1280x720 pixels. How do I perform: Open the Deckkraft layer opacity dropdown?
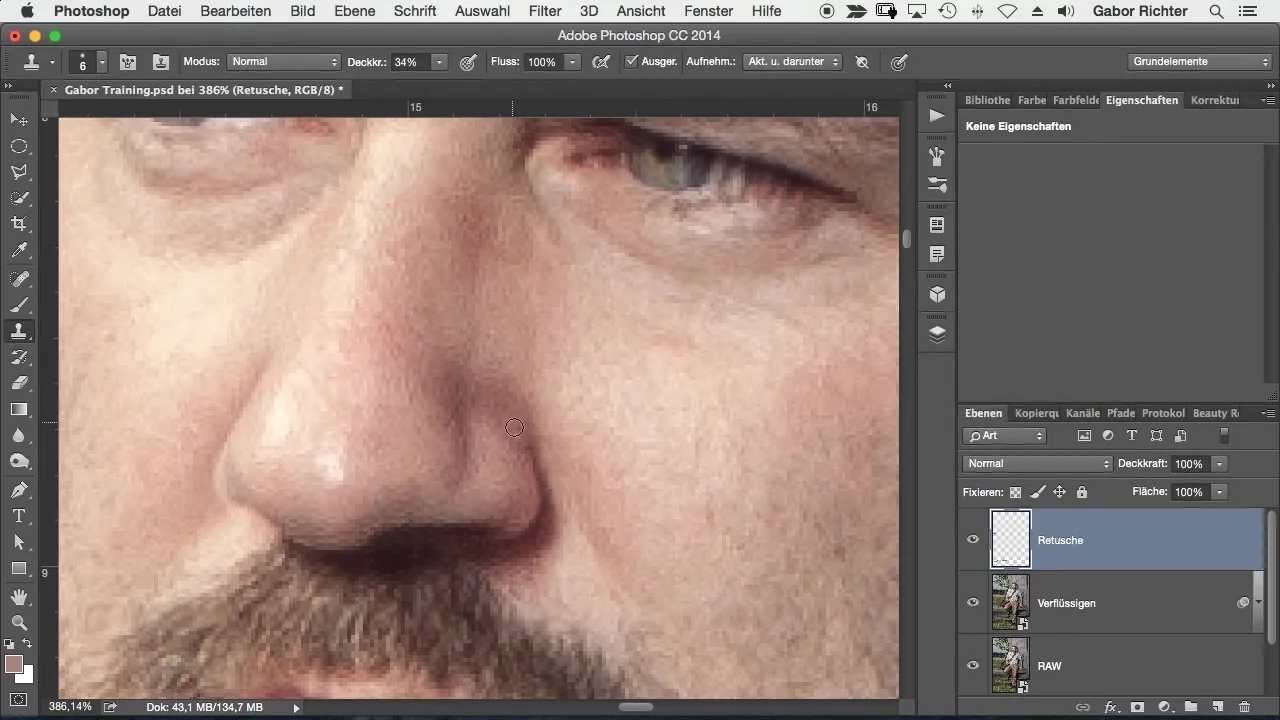click(1219, 464)
